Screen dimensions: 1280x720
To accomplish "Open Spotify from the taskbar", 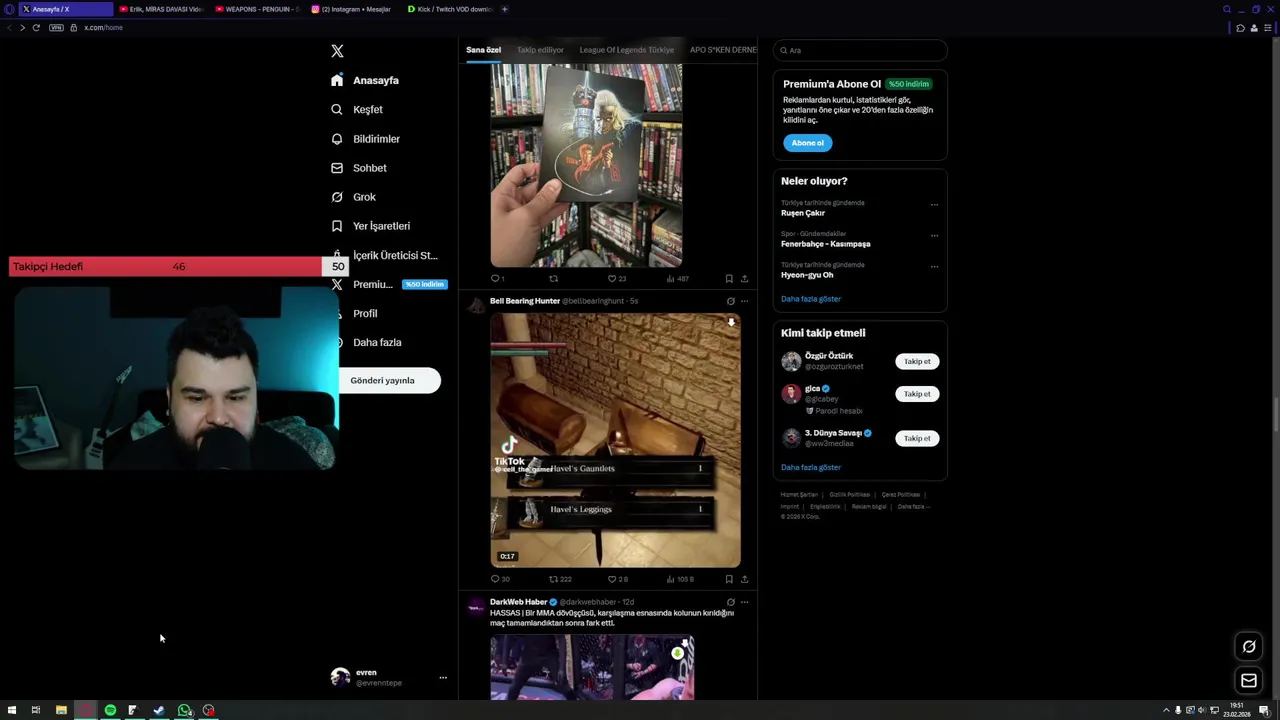I will click(110, 710).
